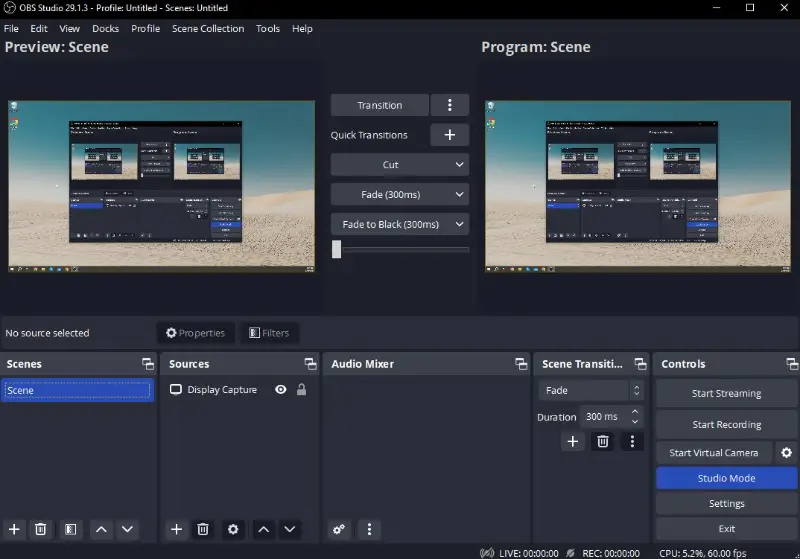Click Start Virtual Camera
This screenshot has width=800, height=559.
714,452
